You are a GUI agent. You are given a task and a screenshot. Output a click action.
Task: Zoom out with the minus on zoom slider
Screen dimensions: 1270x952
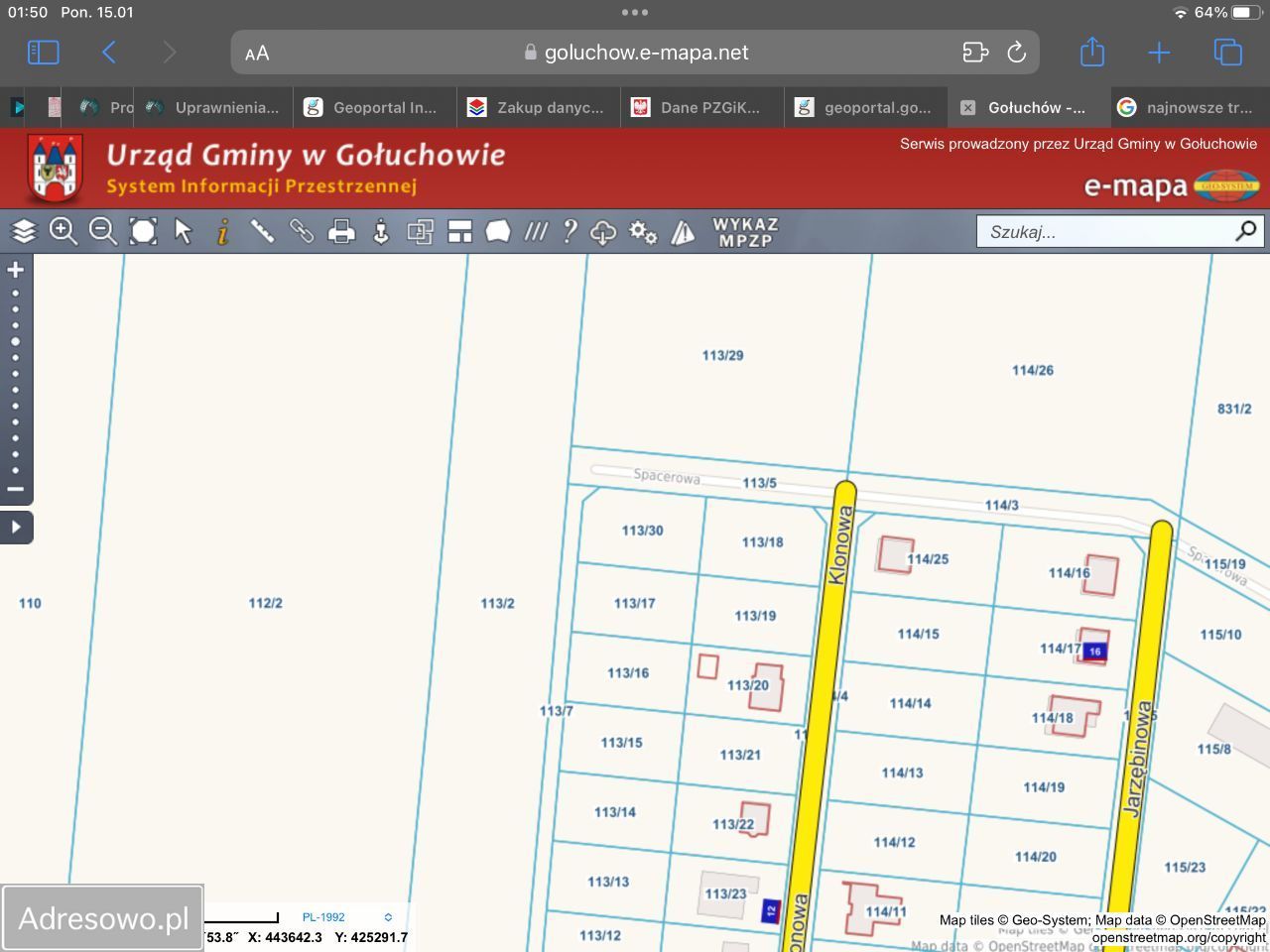(15, 489)
